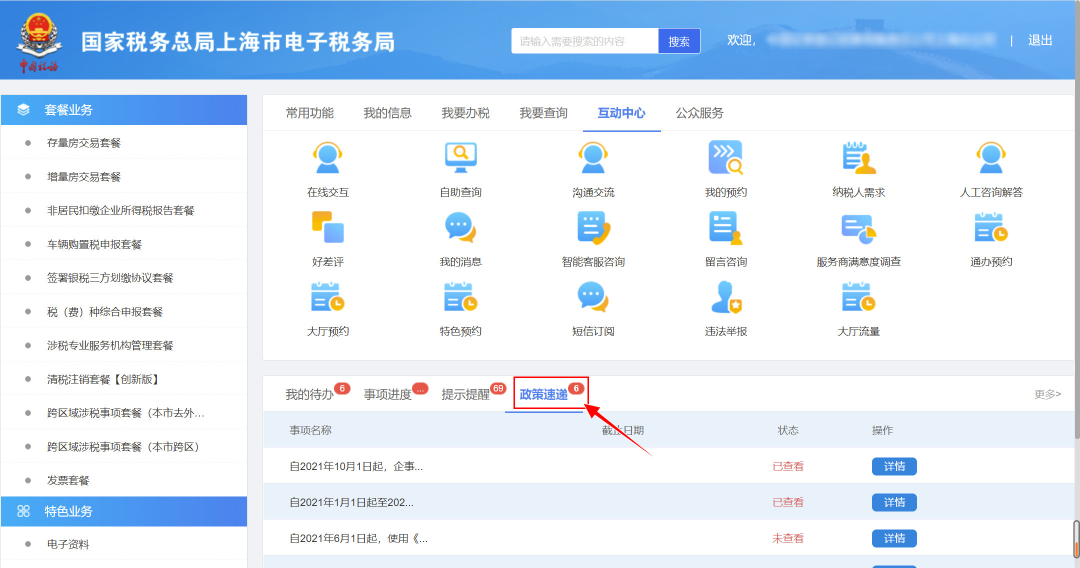Open the 在线交互 online interaction icon
The width and height of the screenshot is (1080, 568).
coord(328,158)
